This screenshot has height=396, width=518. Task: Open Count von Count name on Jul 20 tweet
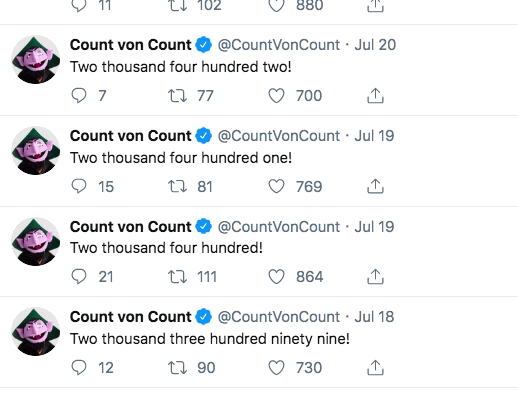pyautogui.click(x=131, y=45)
